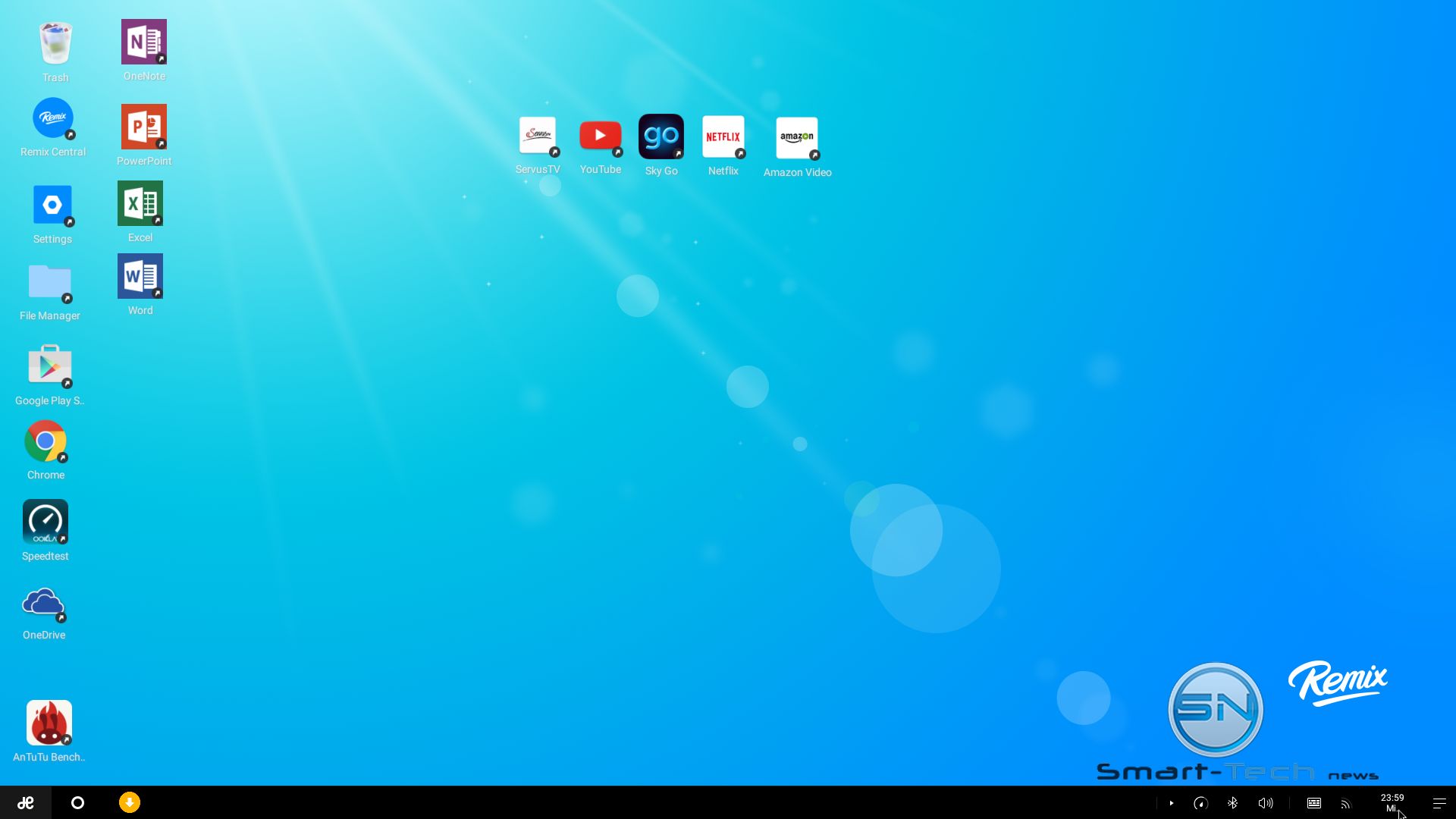Open Wi-Fi network tray icon
The width and height of the screenshot is (1456, 819).
click(x=1346, y=804)
